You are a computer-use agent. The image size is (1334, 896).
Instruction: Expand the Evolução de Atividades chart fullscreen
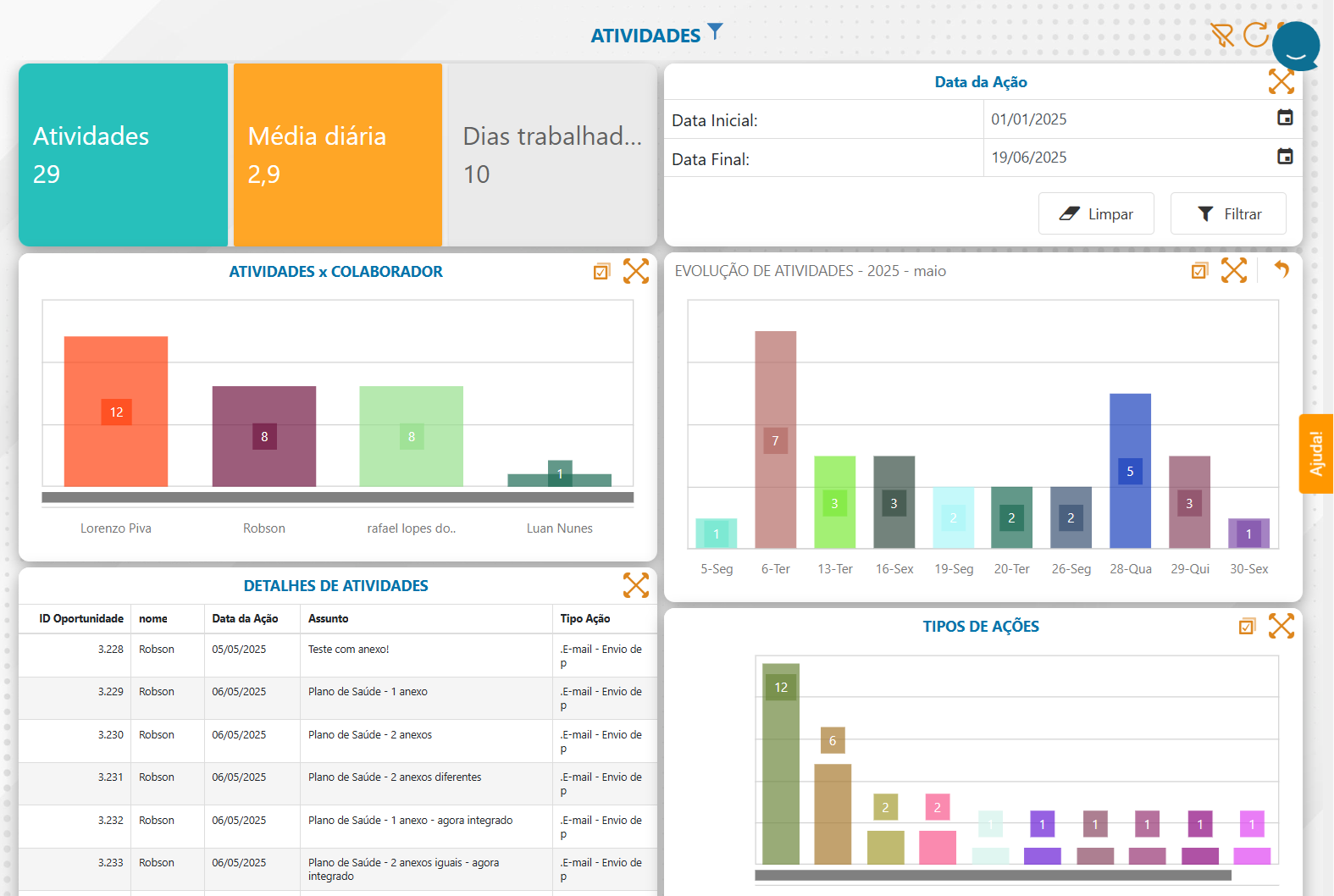pos(1234,271)
